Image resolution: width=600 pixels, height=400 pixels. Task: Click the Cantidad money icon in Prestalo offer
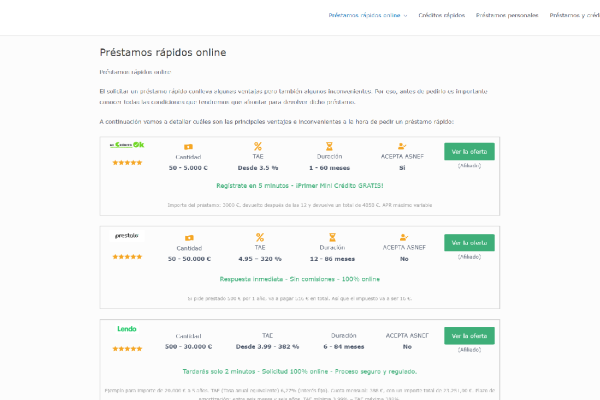[x=189, y=238]
